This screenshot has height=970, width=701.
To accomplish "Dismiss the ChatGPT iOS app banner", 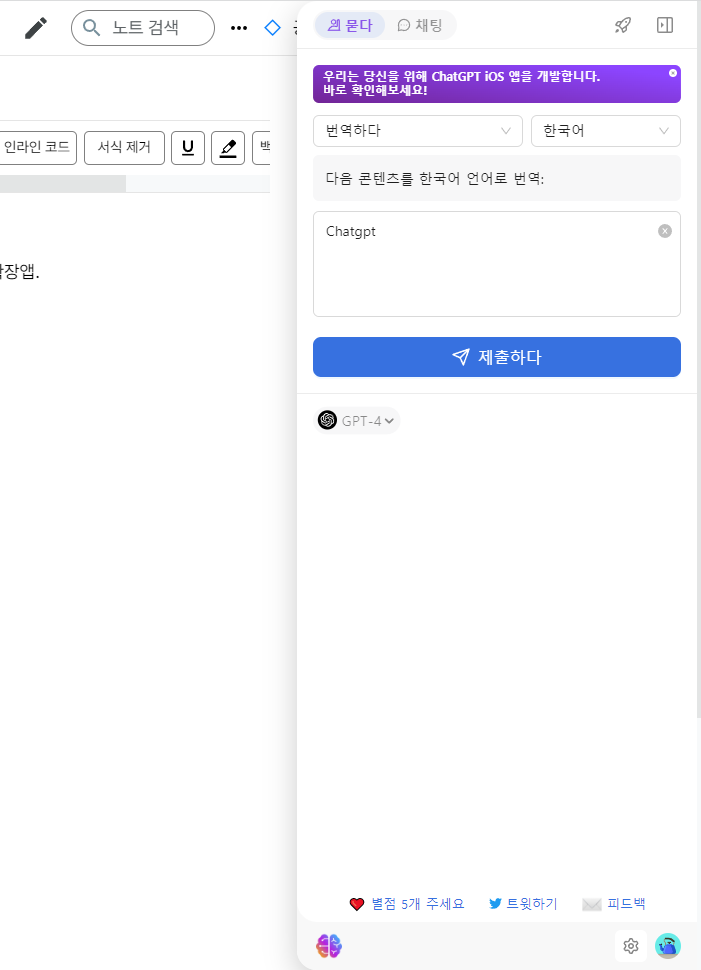I will point(671,72).
